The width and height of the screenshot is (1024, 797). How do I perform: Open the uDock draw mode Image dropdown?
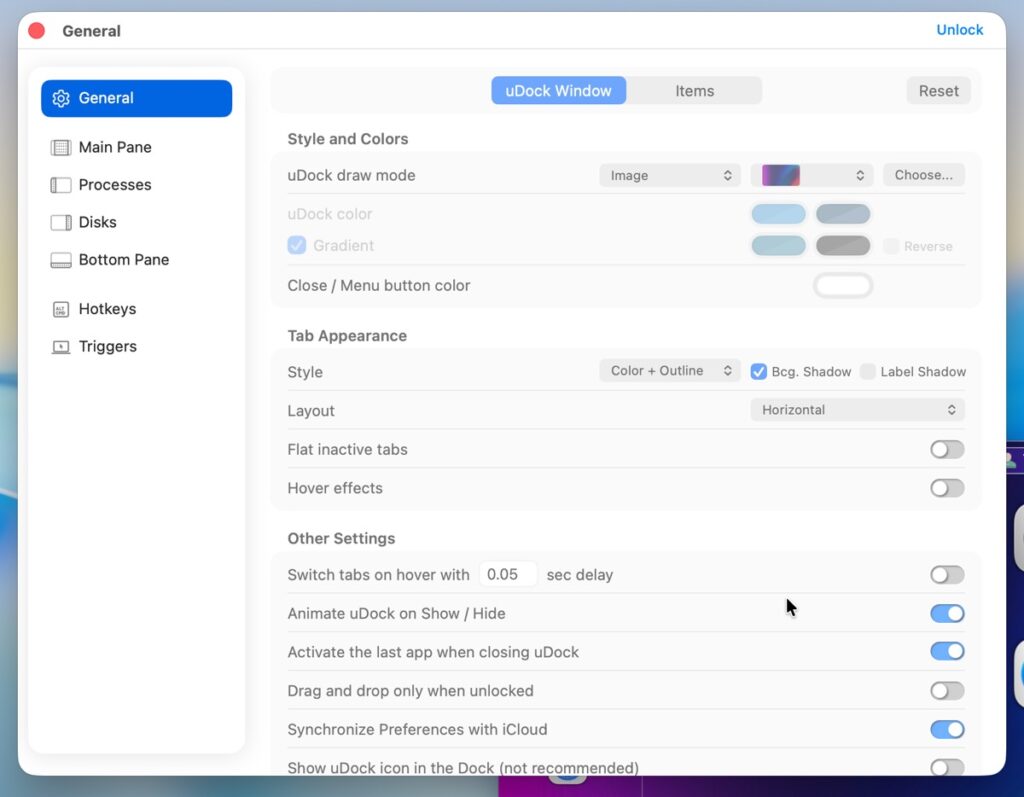click(x=669, y=175)
